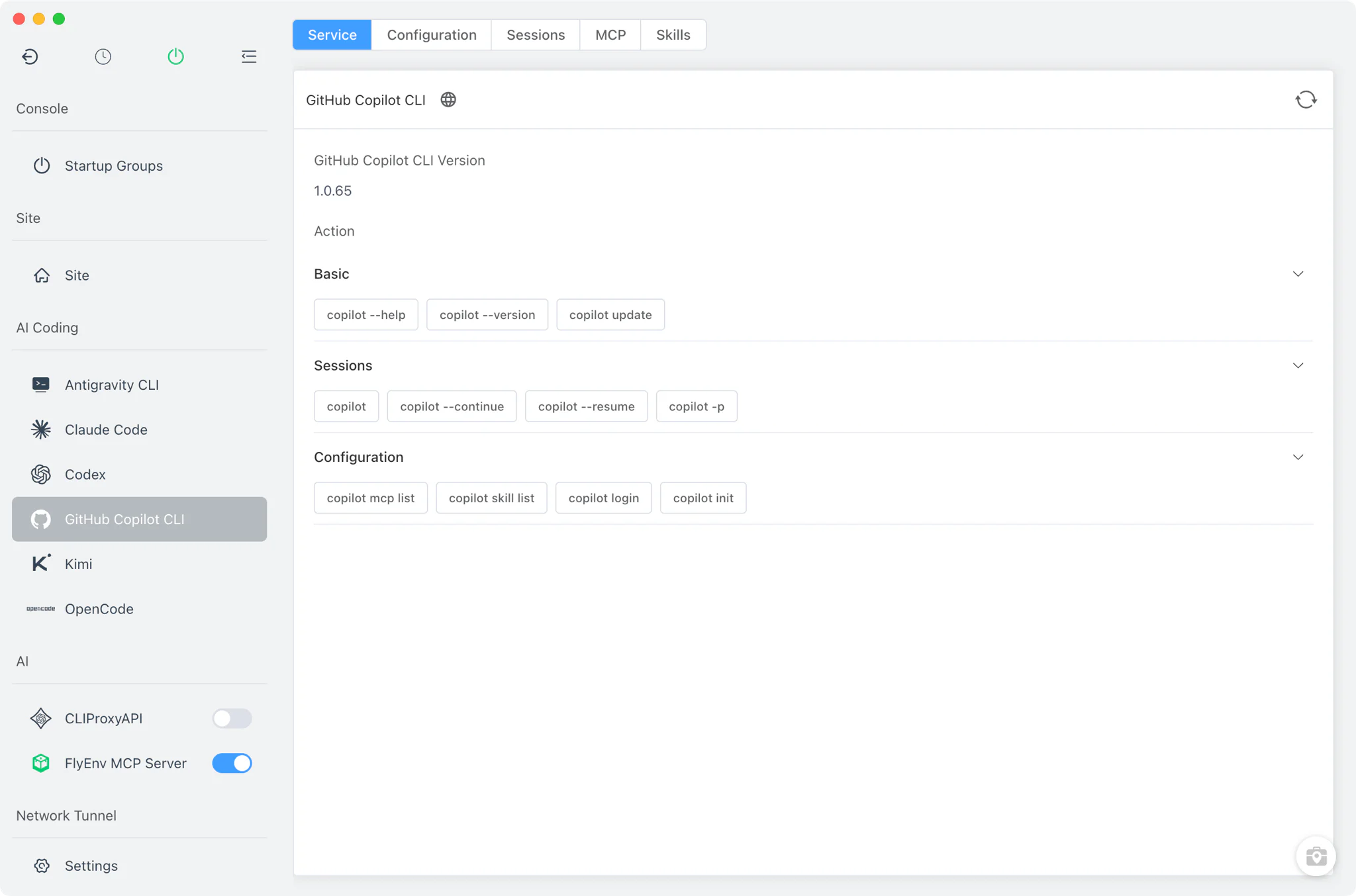Open Startup Groups in sidebar

click(140, 165)
